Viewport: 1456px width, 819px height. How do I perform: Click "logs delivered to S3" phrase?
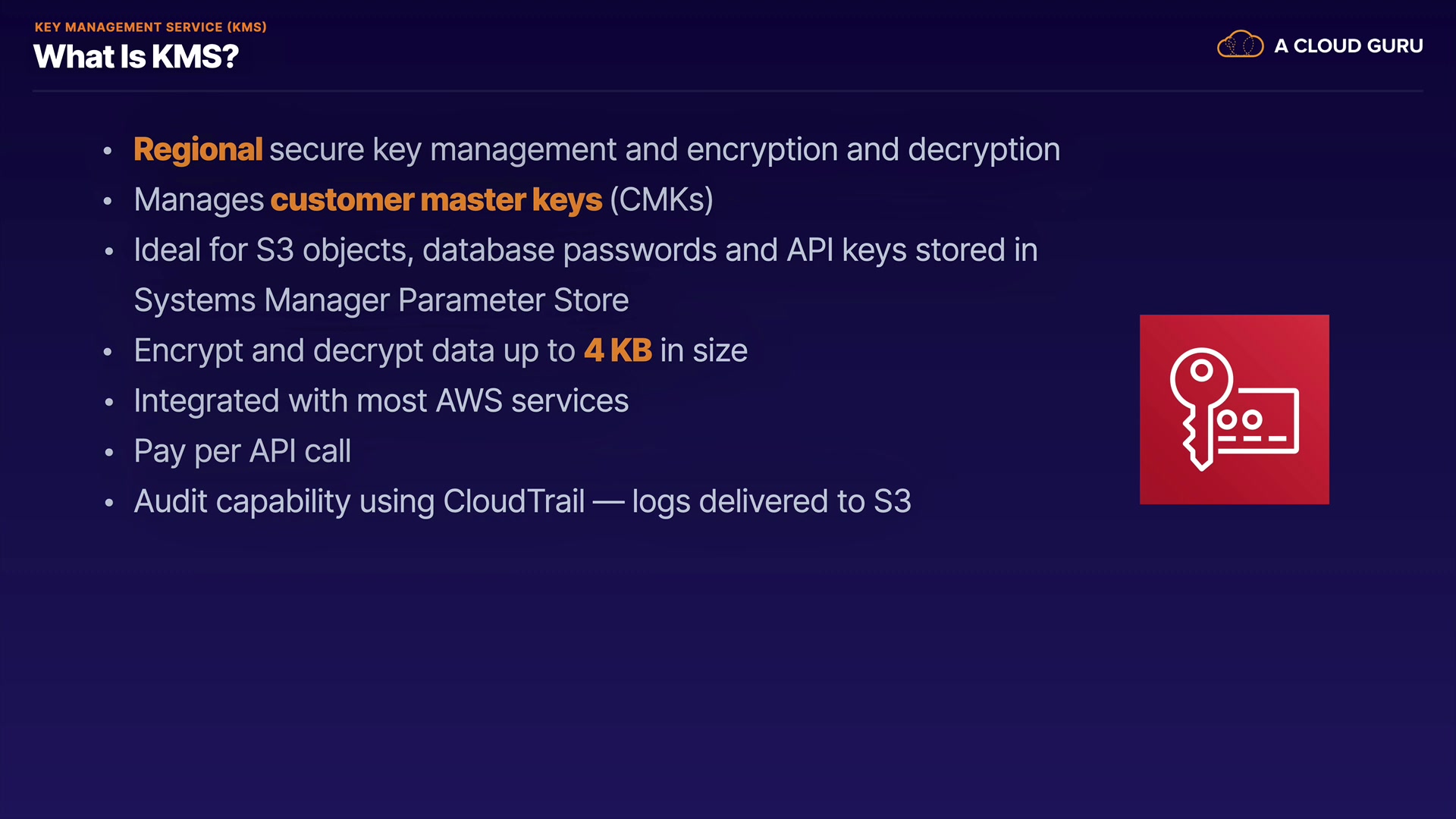coord(771,501)
